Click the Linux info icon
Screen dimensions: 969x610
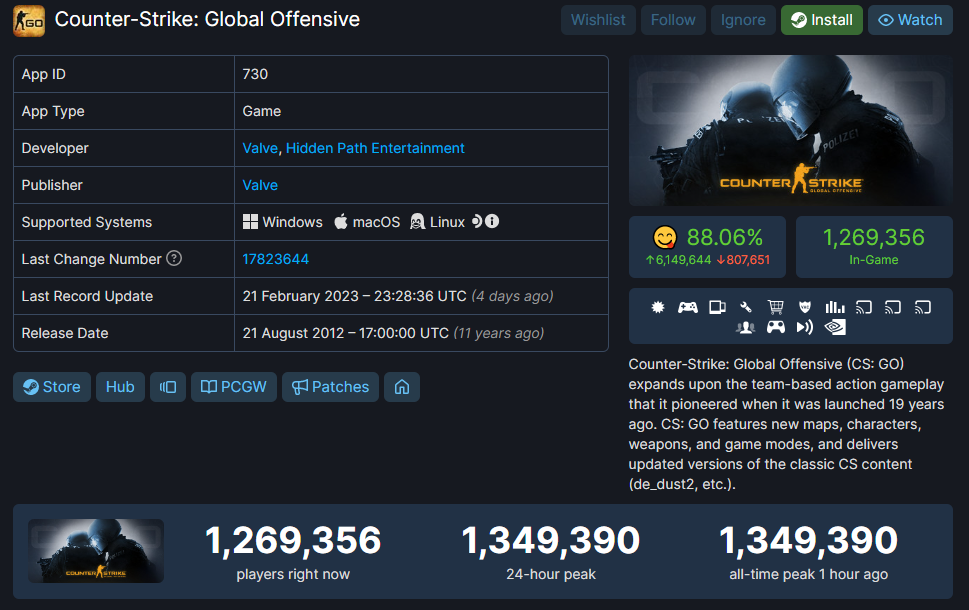click(x=492, y=221)
